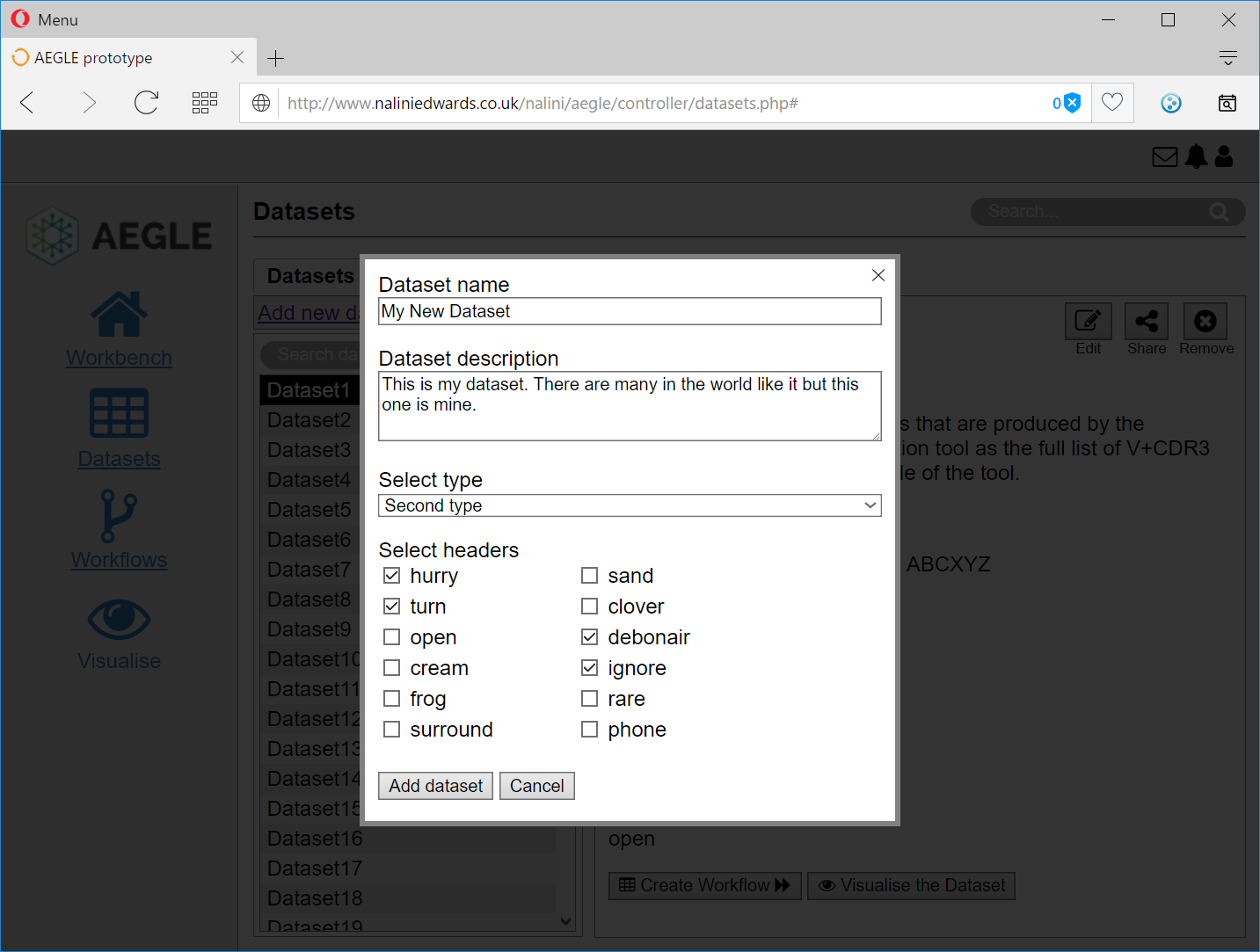Click the Workflows branch icon

(x=119, y=516)
